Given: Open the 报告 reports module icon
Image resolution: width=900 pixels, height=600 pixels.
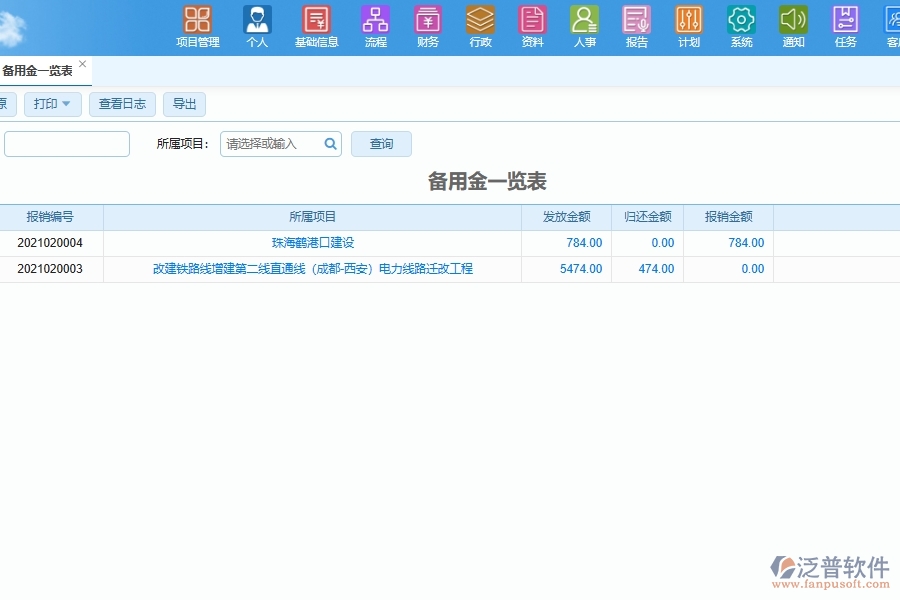Looking at the screenshot, I should click(x=636, y=27).
